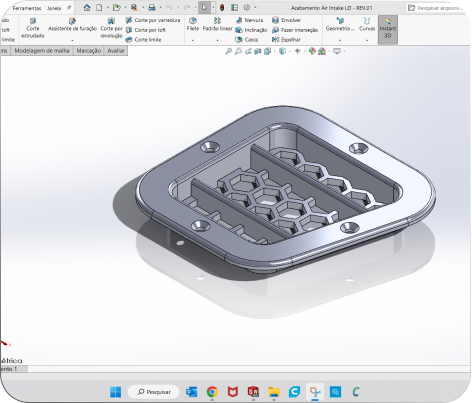Screen dimensions: 472x403
Task: Click the Envolver feature
Action: [x=287, y=20]
